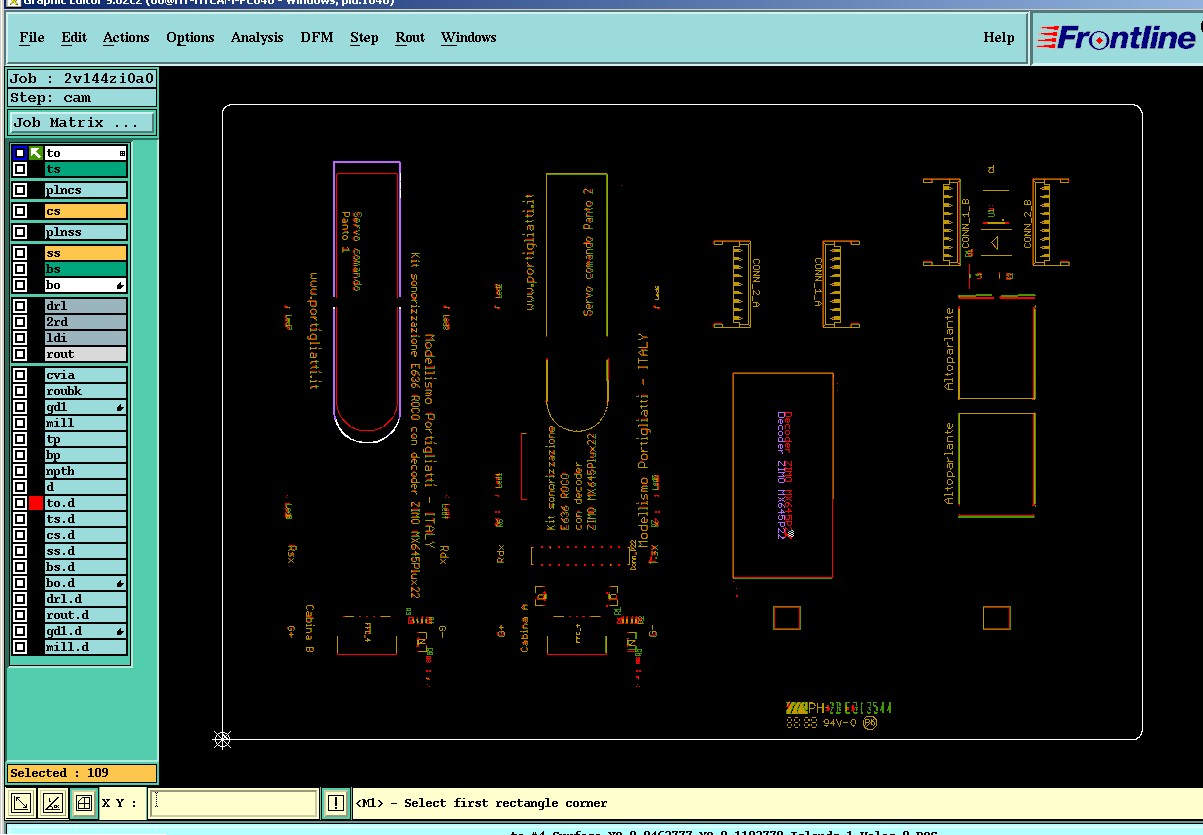
Task: Select the bs layer name
Action: [85, 269]
